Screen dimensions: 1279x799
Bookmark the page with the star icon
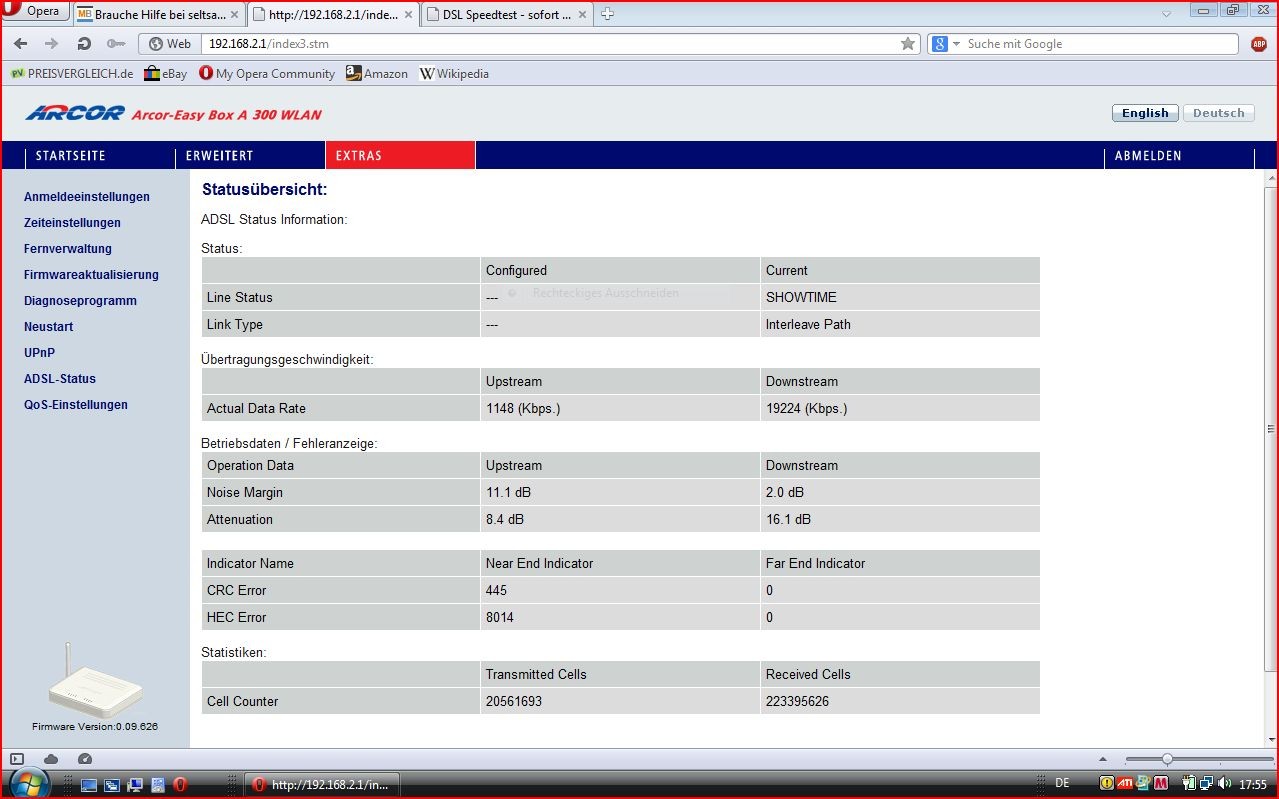coord(908,44)
